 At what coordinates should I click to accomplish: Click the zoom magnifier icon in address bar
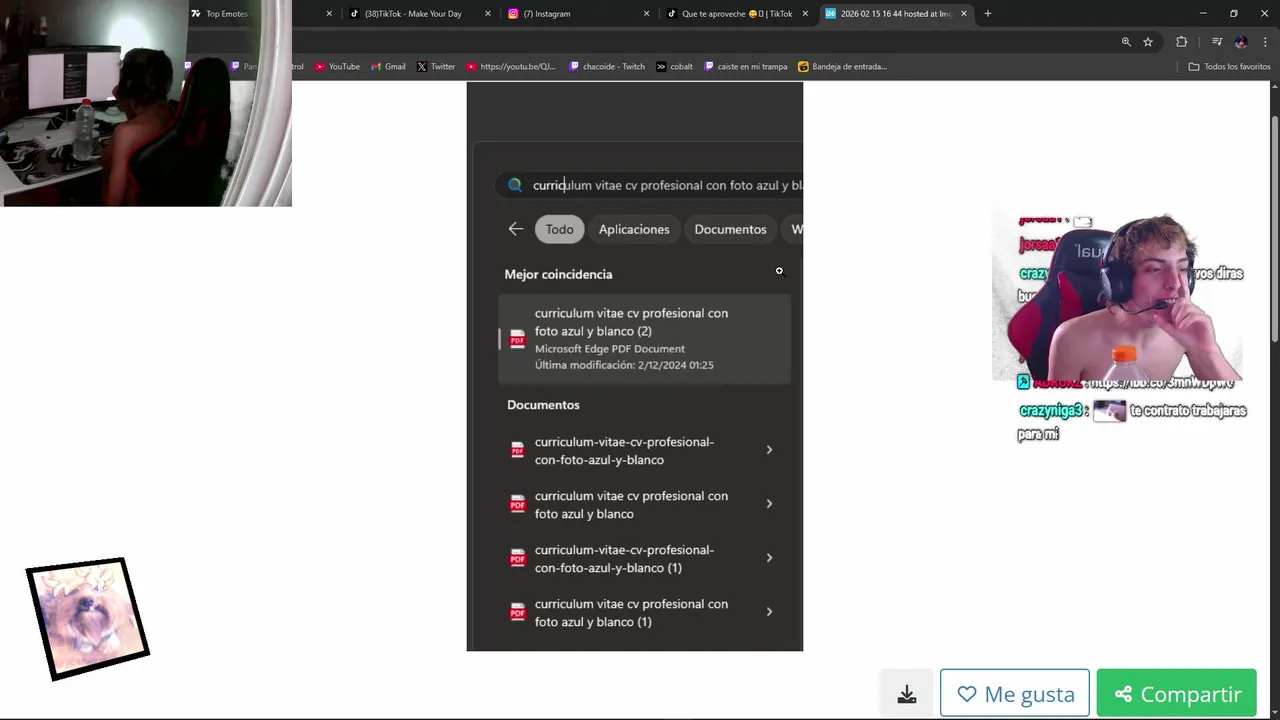point(1126,42)
